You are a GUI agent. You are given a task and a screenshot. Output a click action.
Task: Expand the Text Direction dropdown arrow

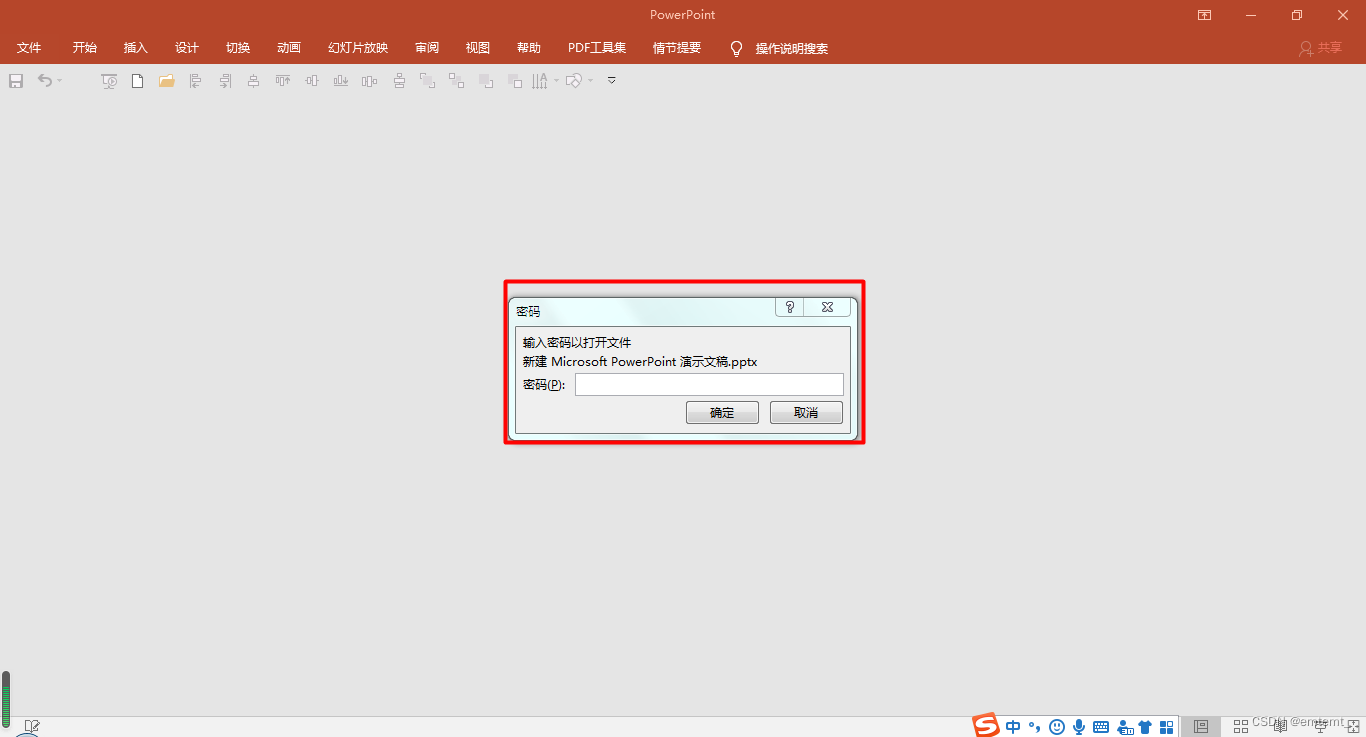tap(556, 81)
